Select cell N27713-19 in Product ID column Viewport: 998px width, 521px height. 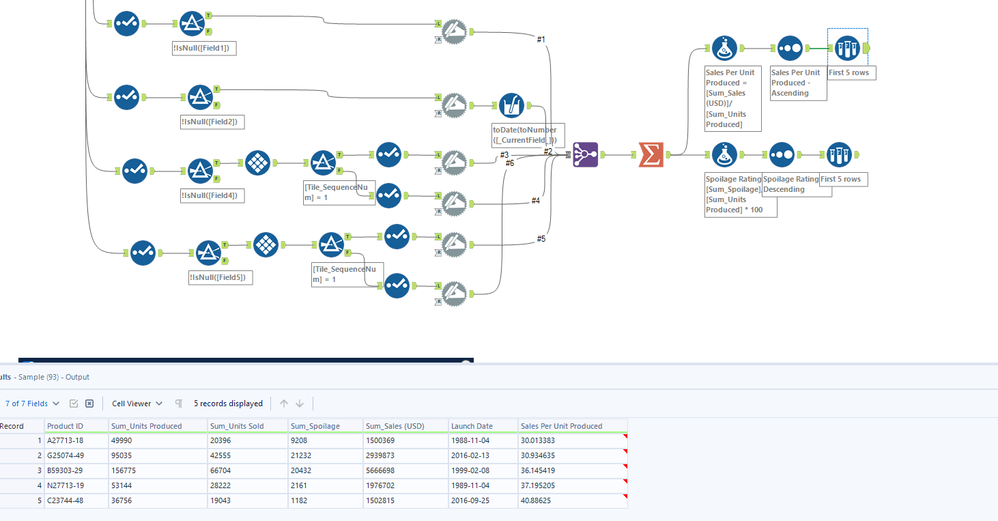76,485
